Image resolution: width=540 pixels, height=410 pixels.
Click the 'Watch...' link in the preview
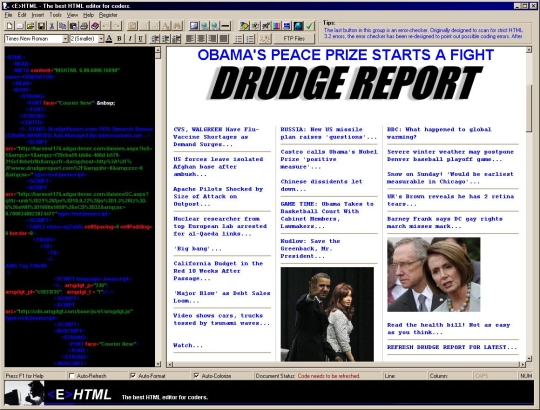[x=188, y=345]
